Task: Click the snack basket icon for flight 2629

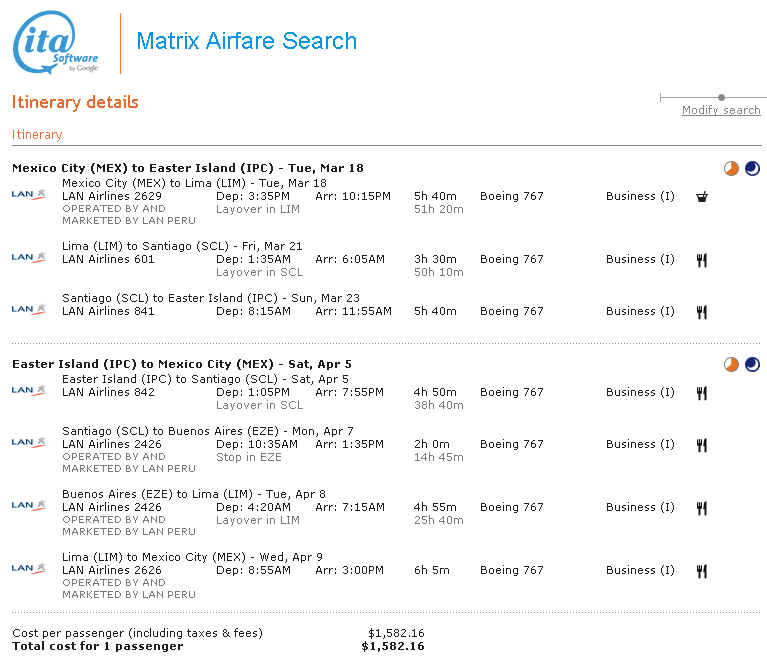Action: 702,197
